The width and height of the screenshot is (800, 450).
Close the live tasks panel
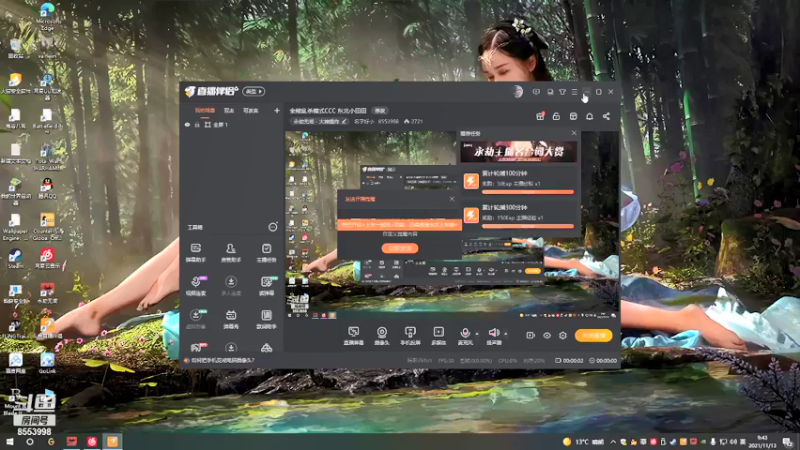pos(573,133)
